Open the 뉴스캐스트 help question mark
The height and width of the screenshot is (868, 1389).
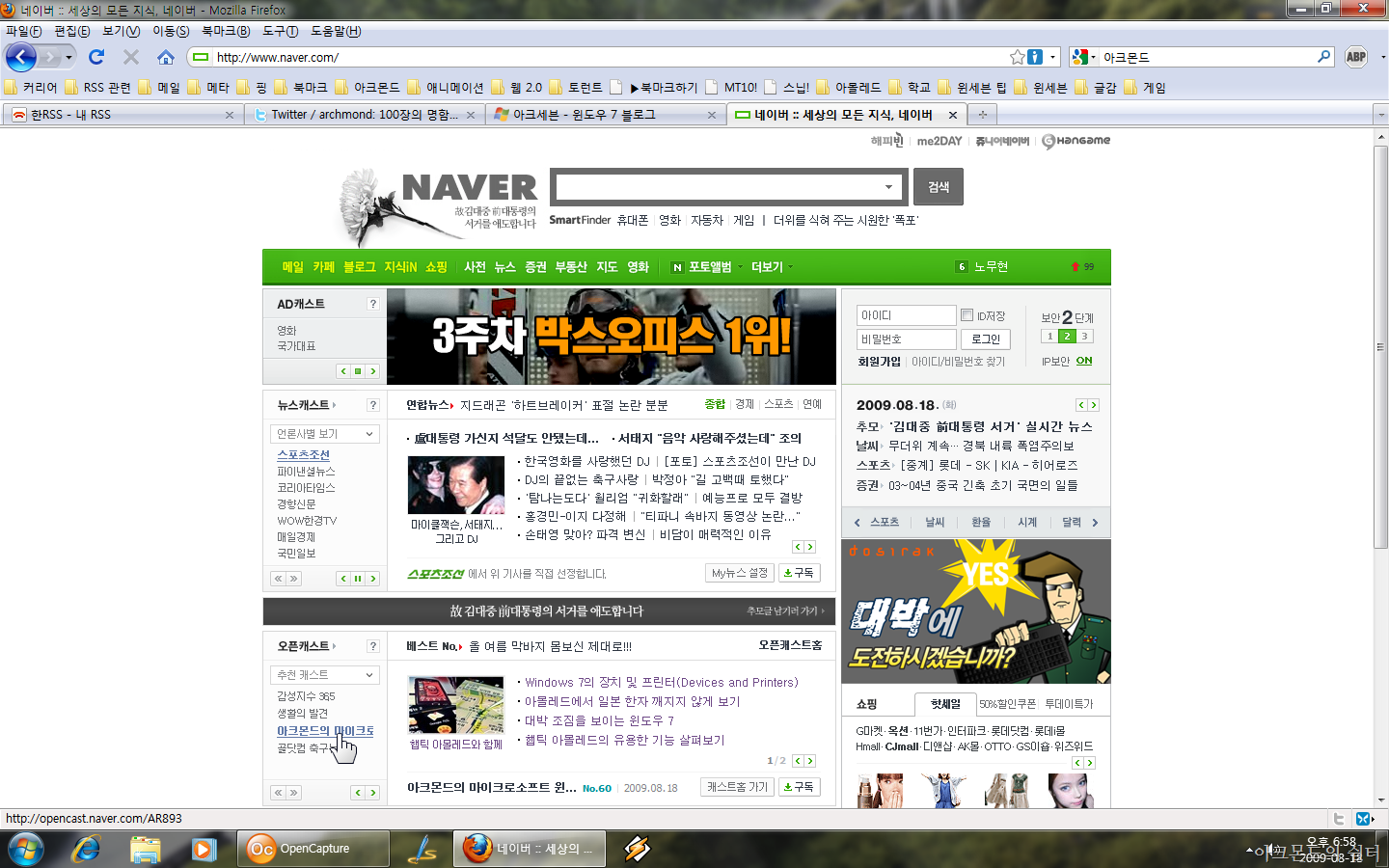(x=372, y=405)
